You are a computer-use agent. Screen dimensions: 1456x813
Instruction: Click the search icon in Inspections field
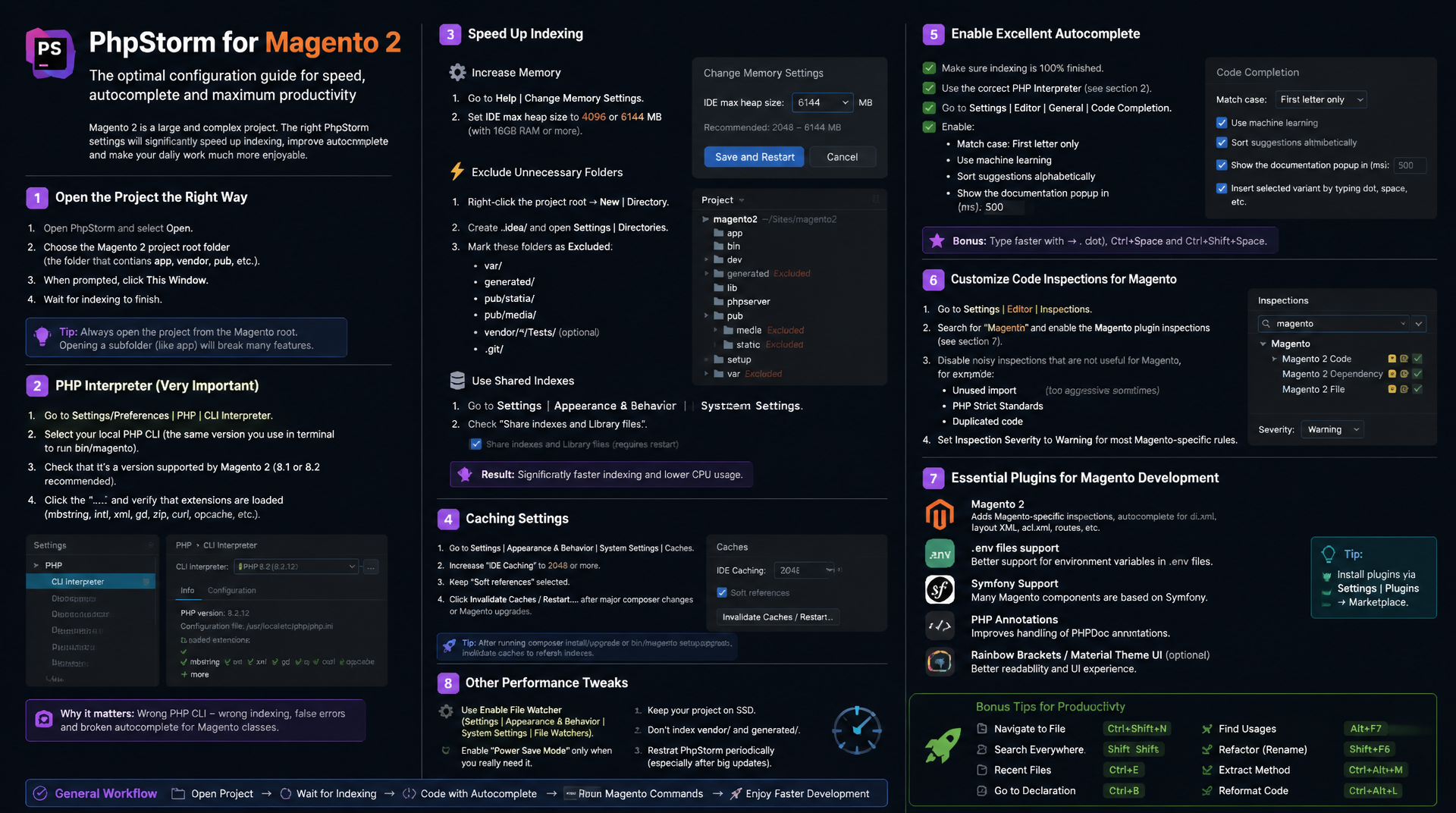(1266, 323)
